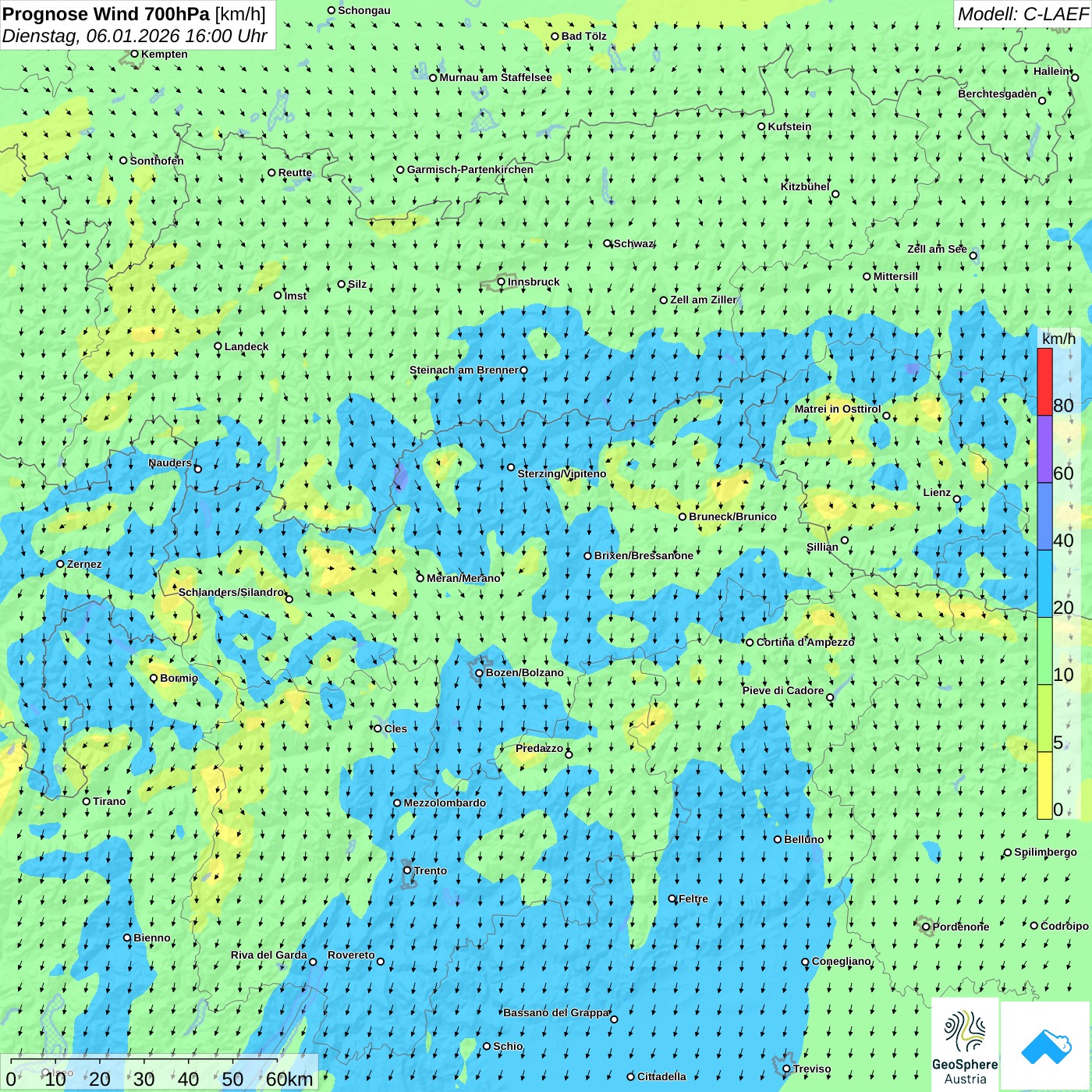Image resolution: width=1092 pixels, height=1092 pixels.
Task: Select the '30' scale bar label
Action: [x=144, y=1079]
